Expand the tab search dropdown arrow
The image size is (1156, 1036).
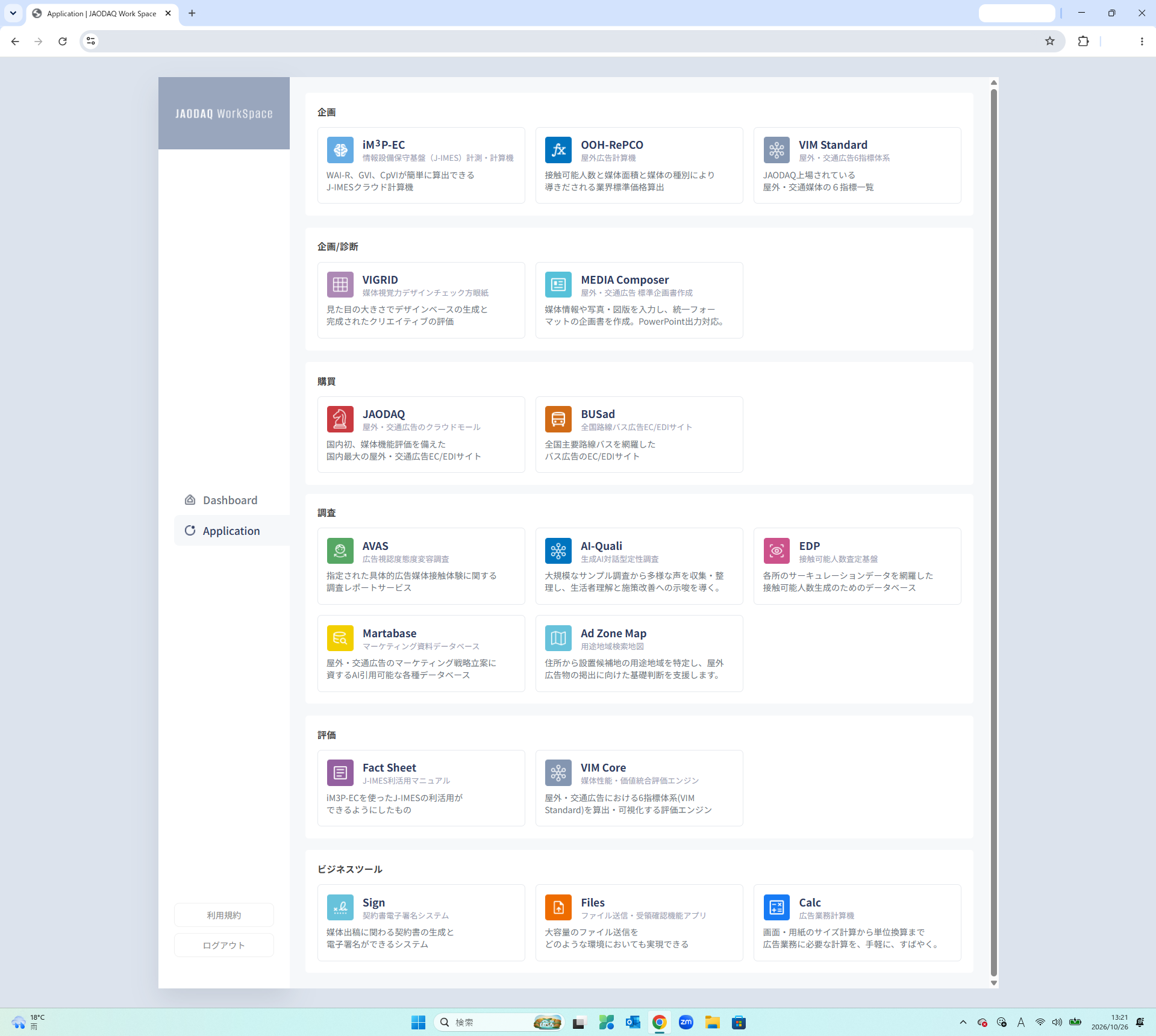[13, 13]
